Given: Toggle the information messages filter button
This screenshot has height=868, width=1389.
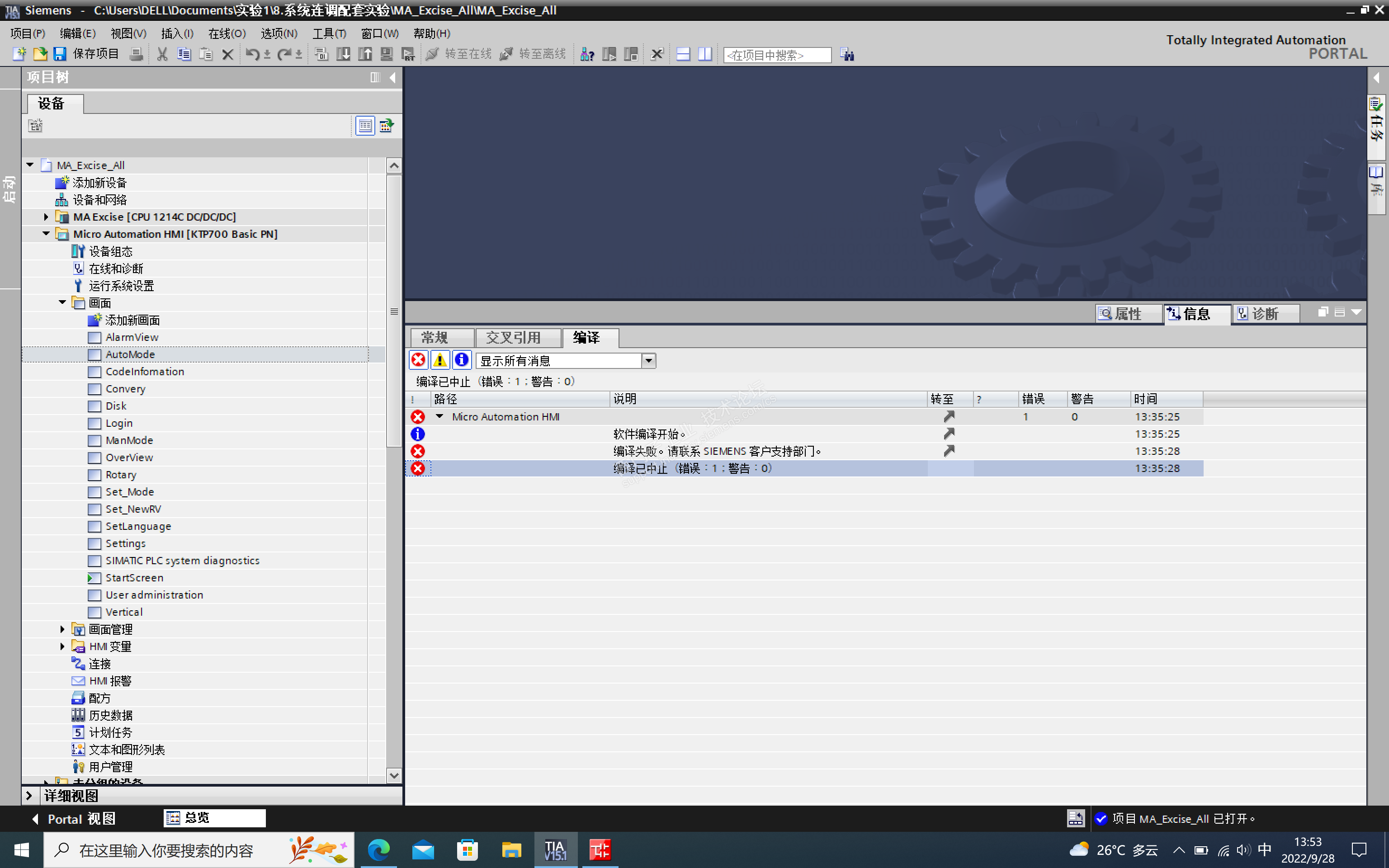Looking at the screenshot, I should (462, 360).
